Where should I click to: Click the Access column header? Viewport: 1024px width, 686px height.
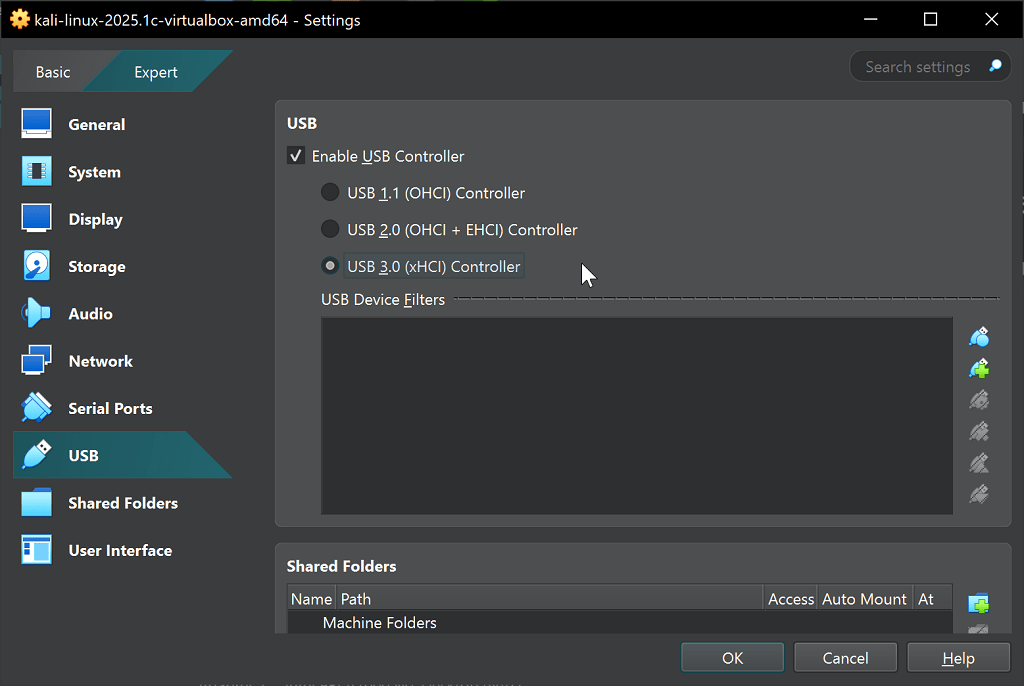pos(791,598)
